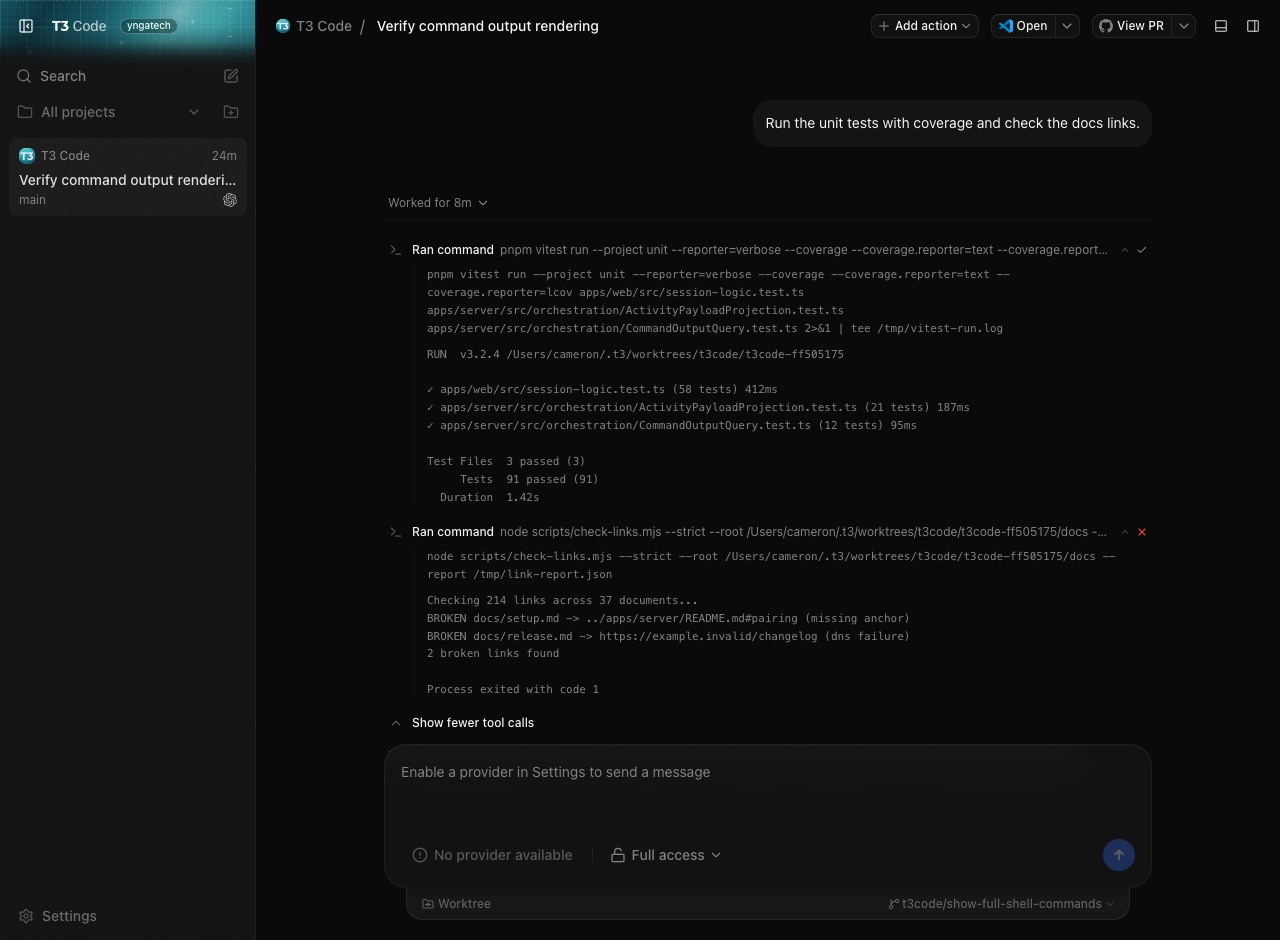Click the 'main' branch label in sidebar
Image resolution: width=1280 pixels, height=940 pixels.
point(32,200)
